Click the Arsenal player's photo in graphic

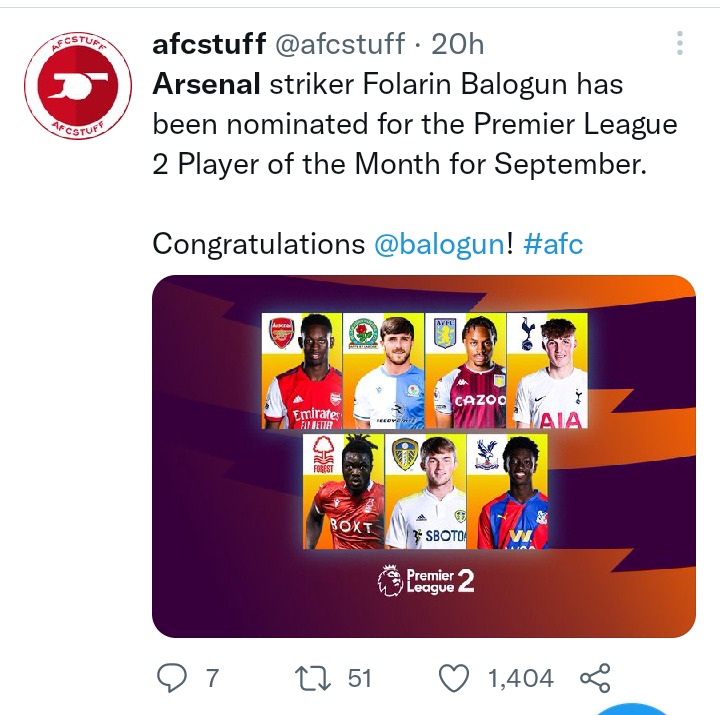(x=302, y=371)
